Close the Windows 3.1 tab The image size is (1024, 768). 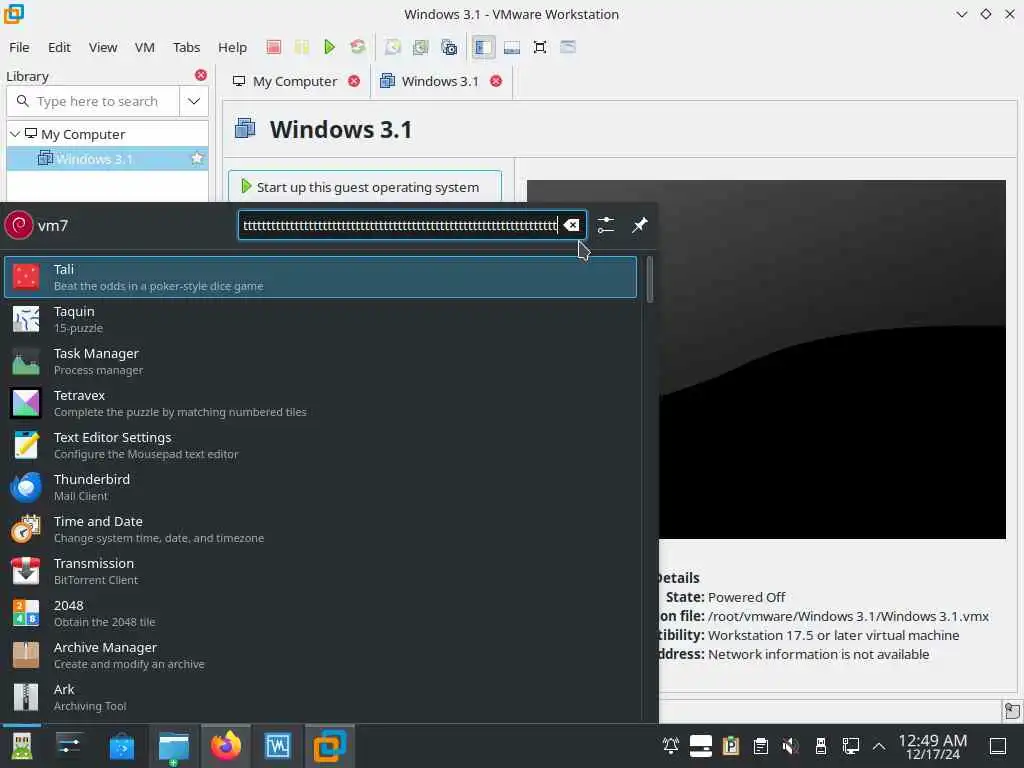(496, 81)
